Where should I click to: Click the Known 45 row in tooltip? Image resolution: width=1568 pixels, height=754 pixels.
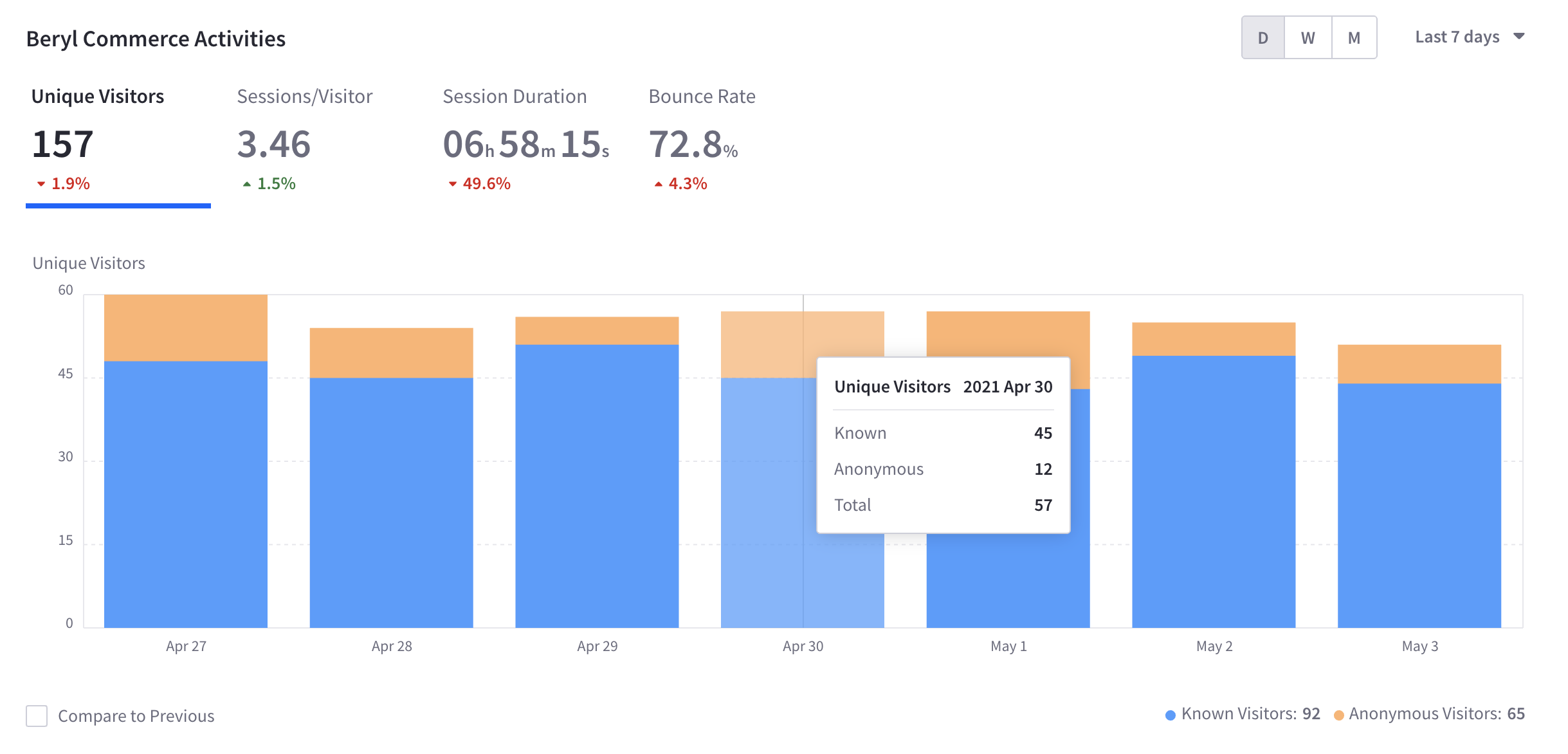click(x=944, y=433)
